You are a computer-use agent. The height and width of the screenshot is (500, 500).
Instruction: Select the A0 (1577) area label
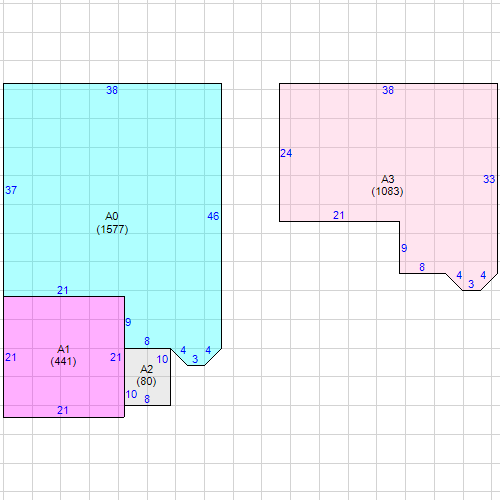pos(112,223)
